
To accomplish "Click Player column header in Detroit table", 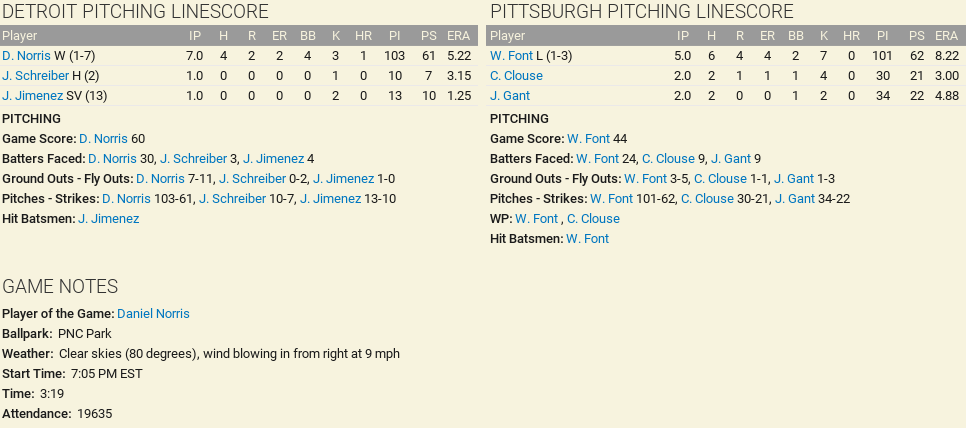I will [x=20, y=35].
